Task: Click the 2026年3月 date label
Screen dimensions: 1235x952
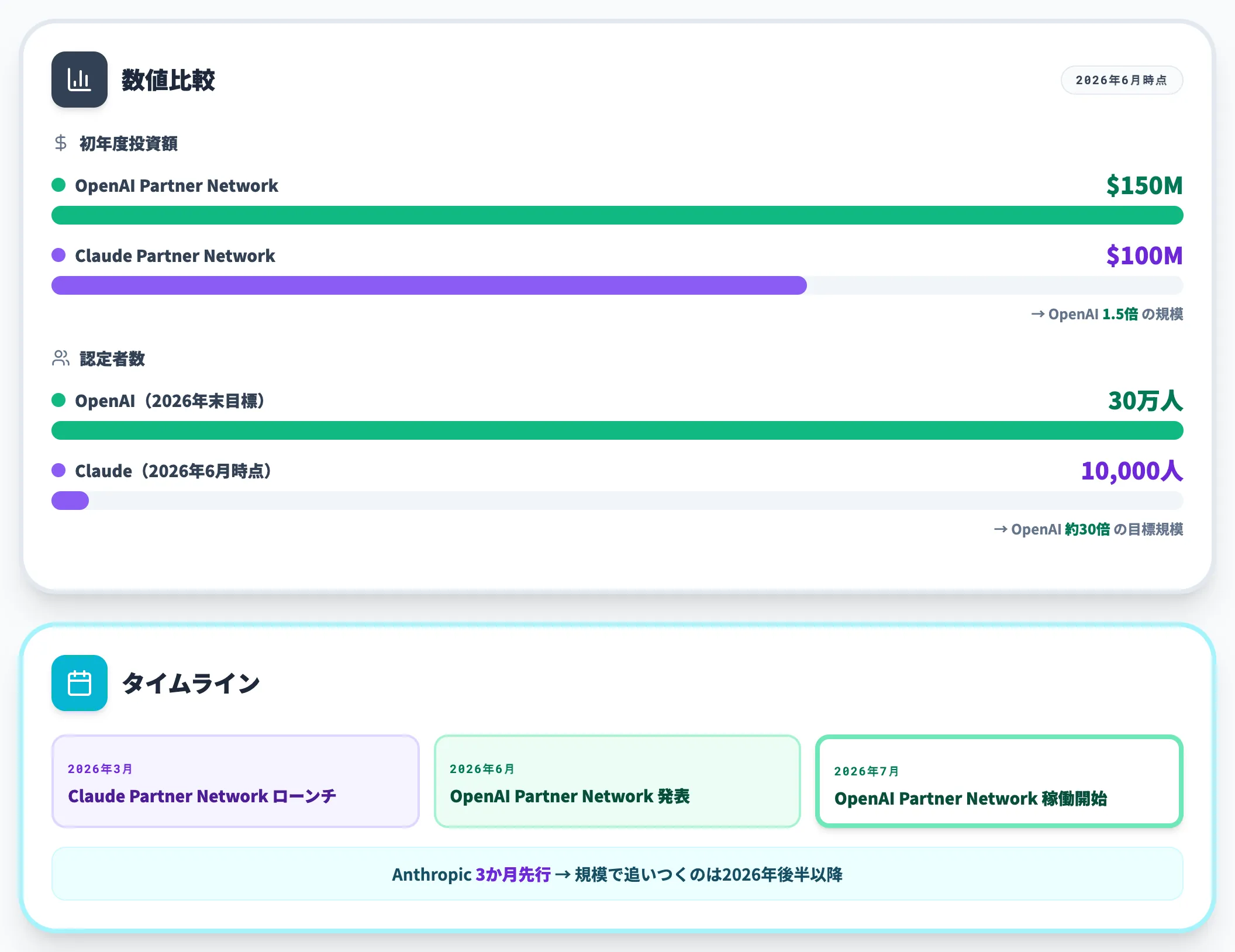Action: [100, 769]
